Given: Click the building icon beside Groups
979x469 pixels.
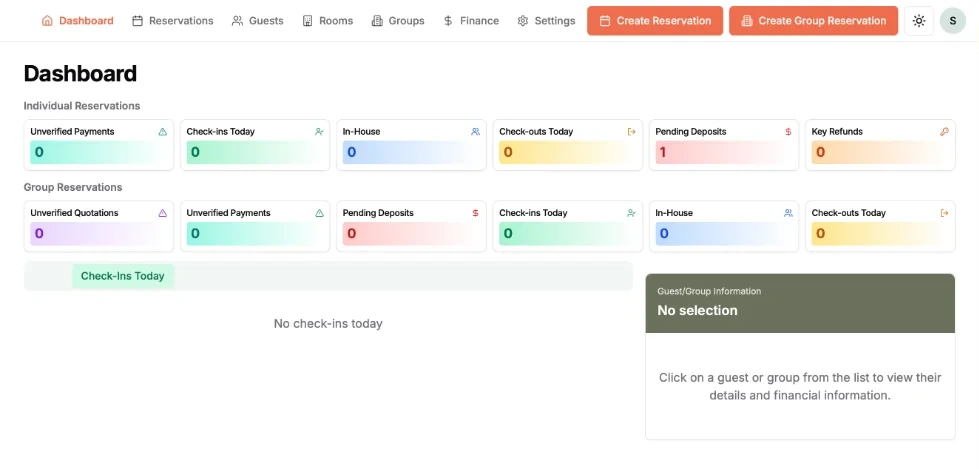Looking at the screenshot, I should pos(377,21).
